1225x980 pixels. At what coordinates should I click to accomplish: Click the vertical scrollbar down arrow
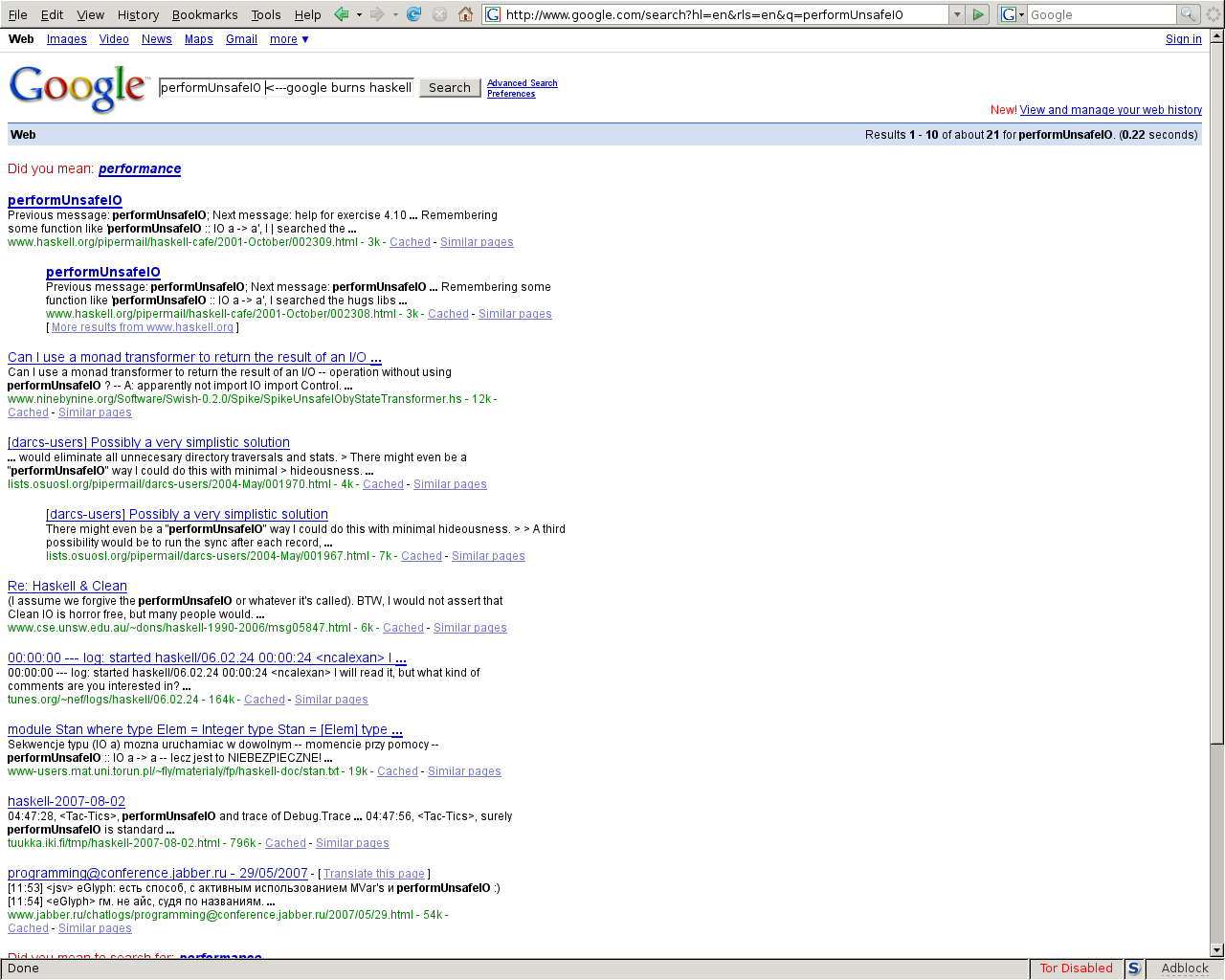(1217, 950)
